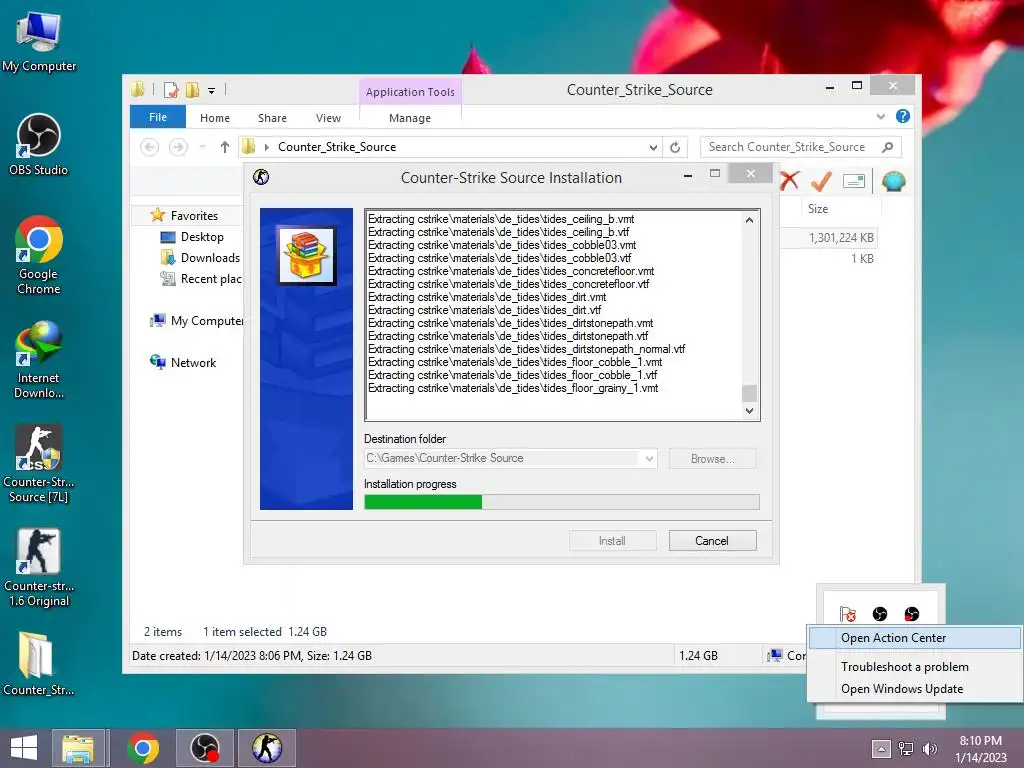1024x768 pixels.
Task: Switch to the View ribbon tab
Action: point(328,118)
